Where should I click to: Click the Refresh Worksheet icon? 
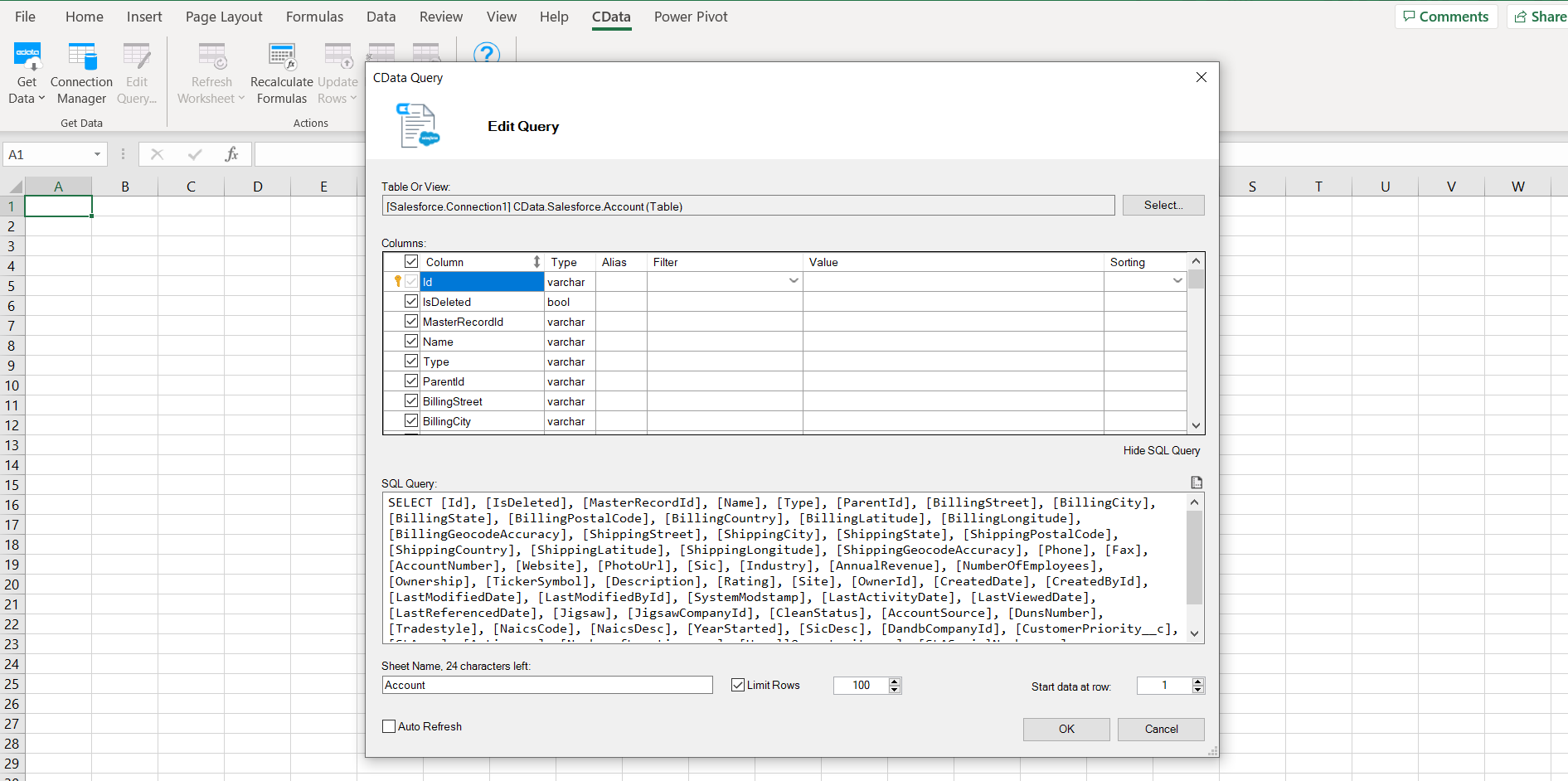coord(211,56)
